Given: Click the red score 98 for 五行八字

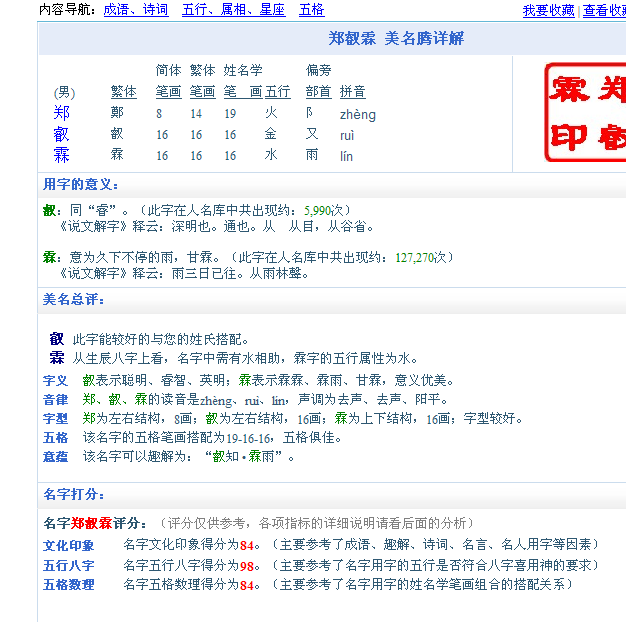Looking at the screenshot, I should click(247, 566).
